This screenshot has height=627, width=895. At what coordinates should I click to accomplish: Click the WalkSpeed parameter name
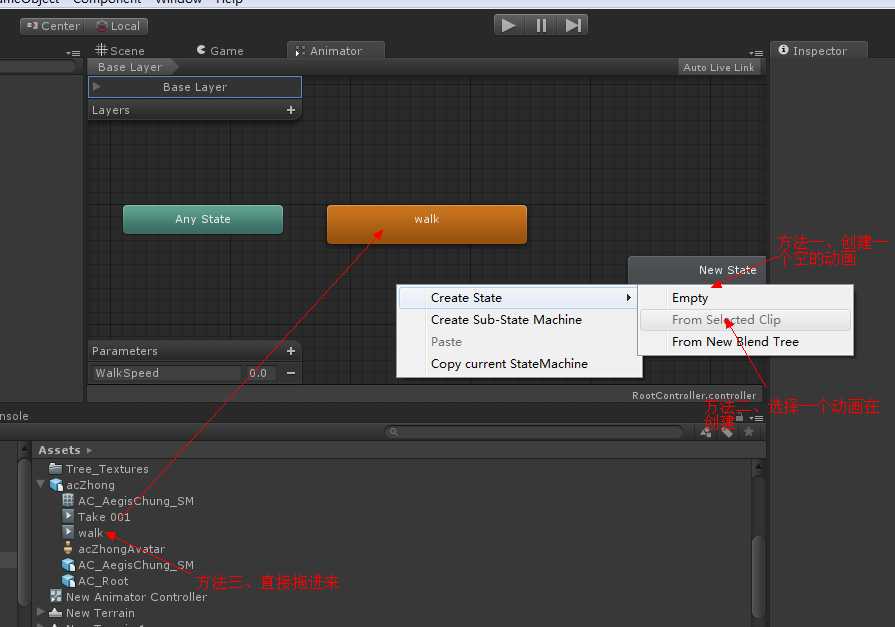tap(127, 373)
